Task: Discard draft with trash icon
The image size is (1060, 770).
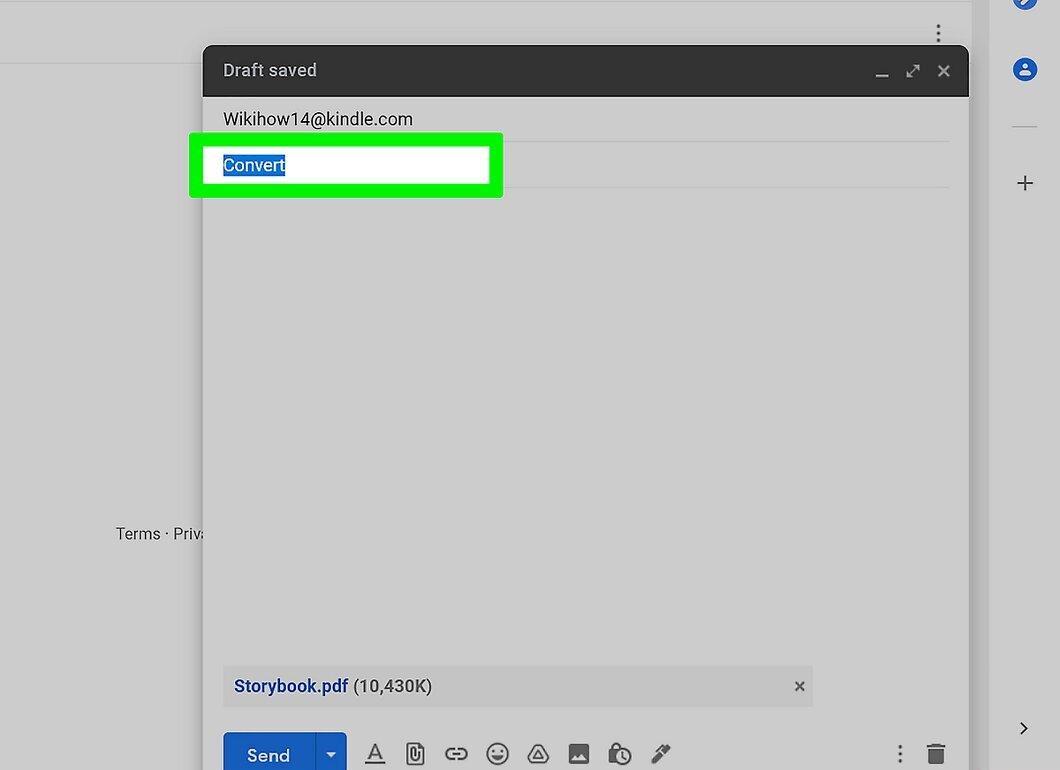Action: pos(936,753)
